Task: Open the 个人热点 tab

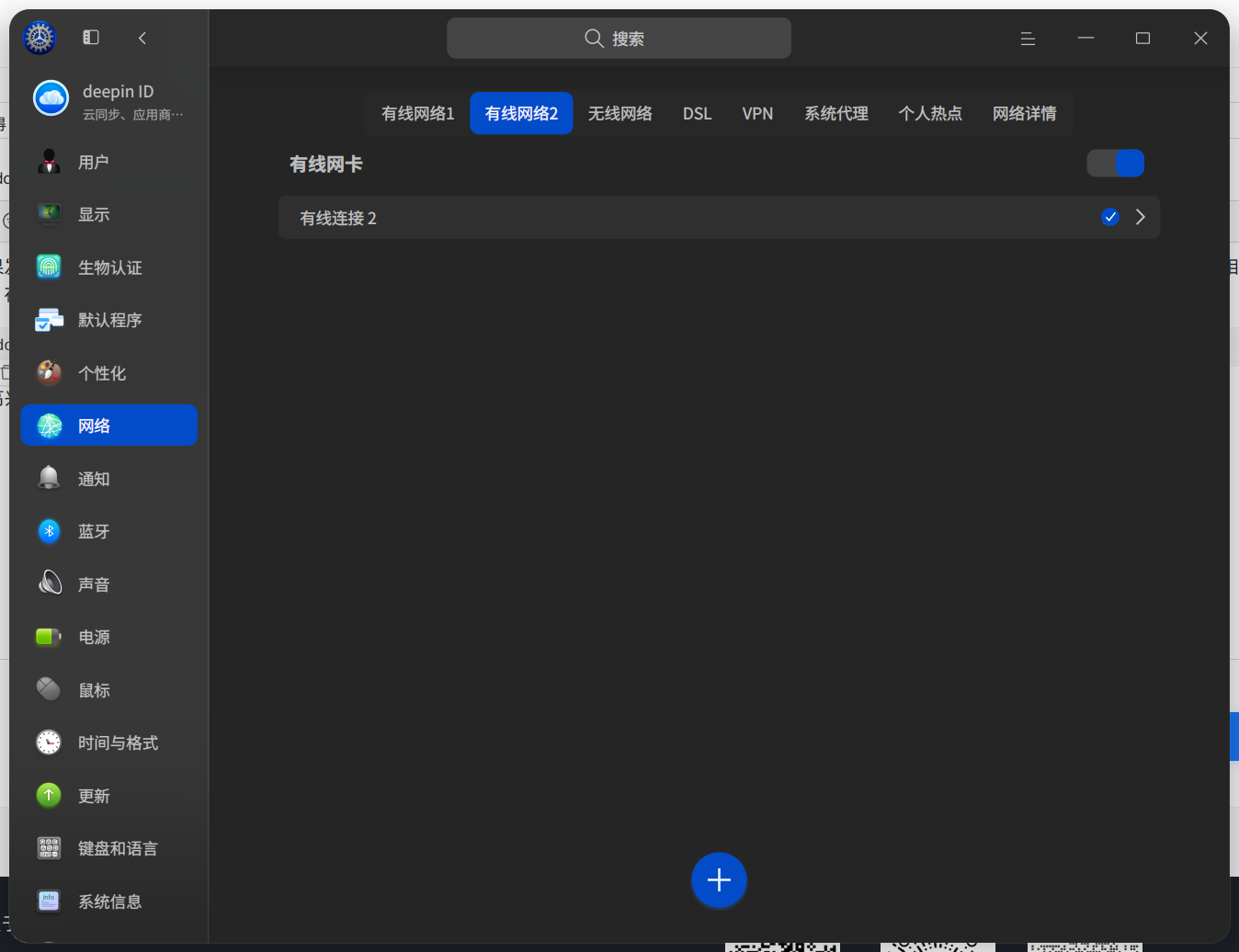Action: [x=930, y=113]
